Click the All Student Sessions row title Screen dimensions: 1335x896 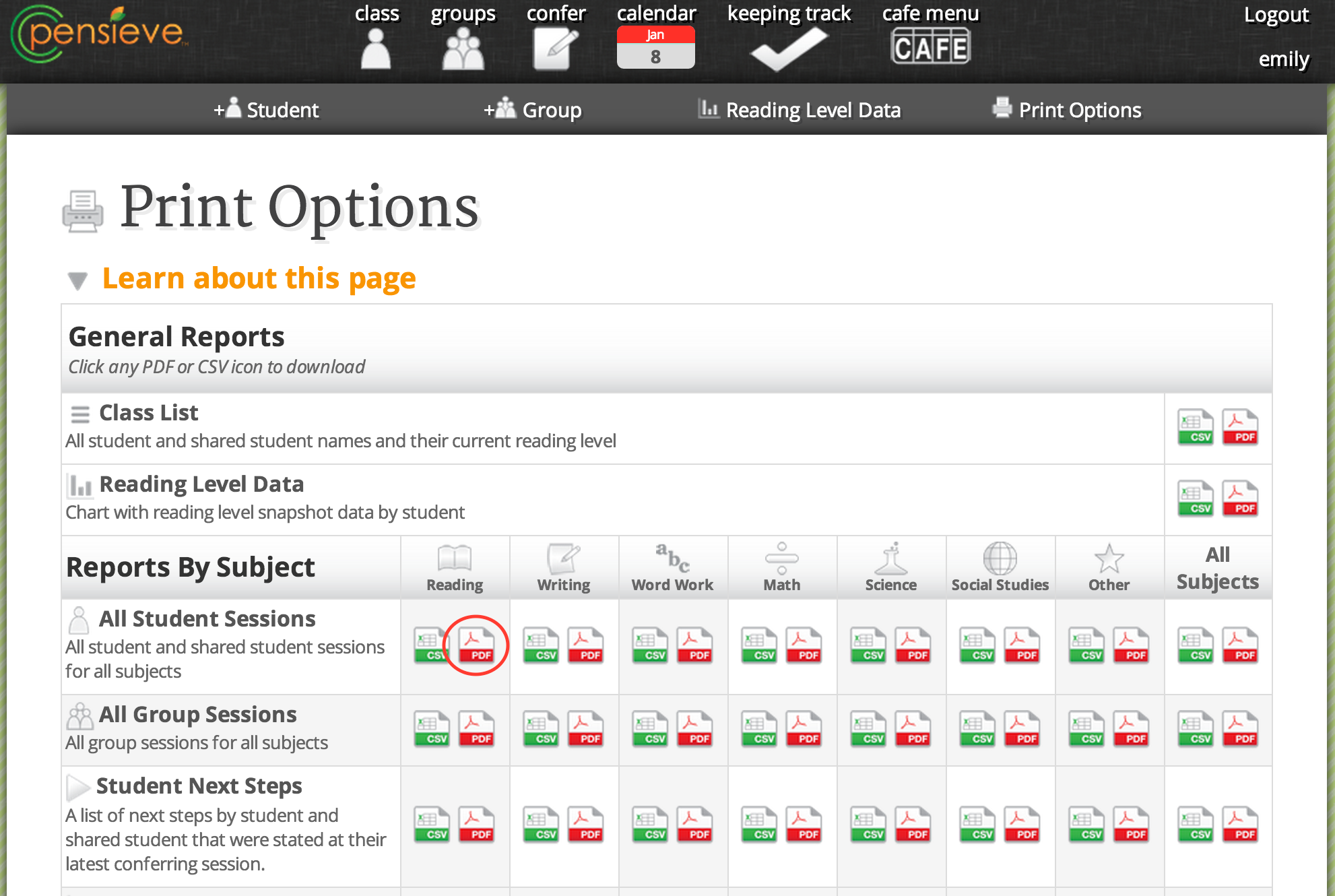[x=207, y=618]
